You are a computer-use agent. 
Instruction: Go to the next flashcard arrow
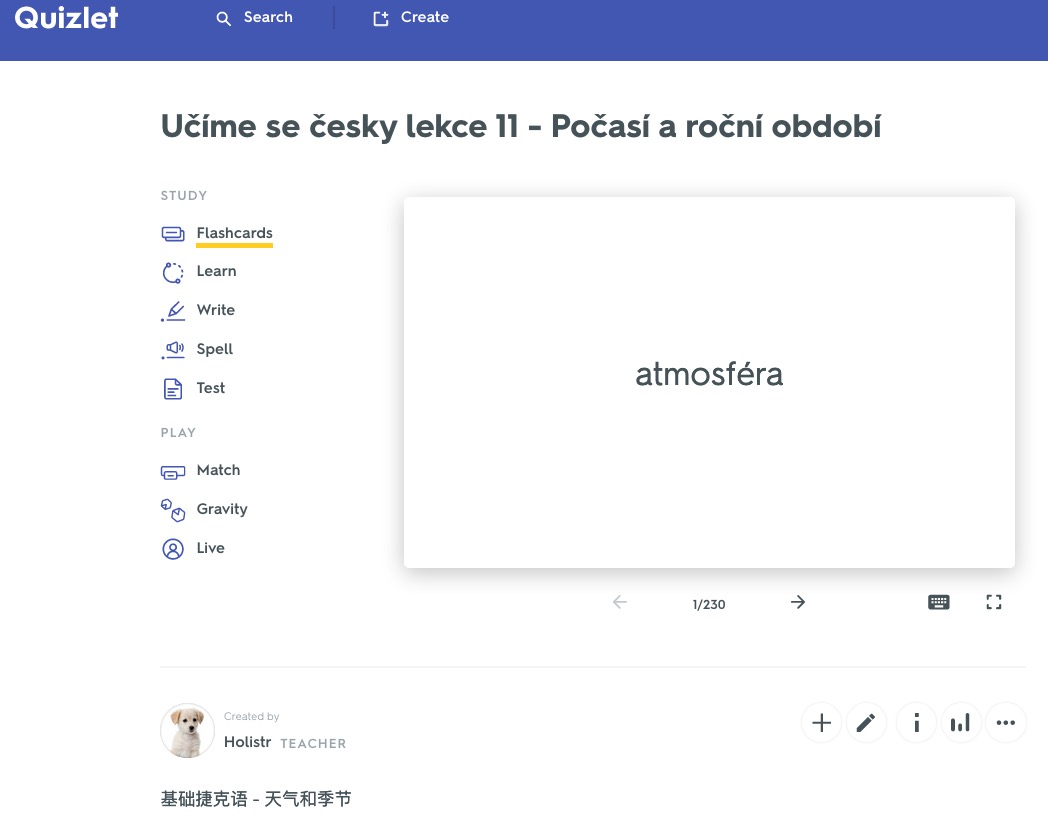(x=797, y=602)
